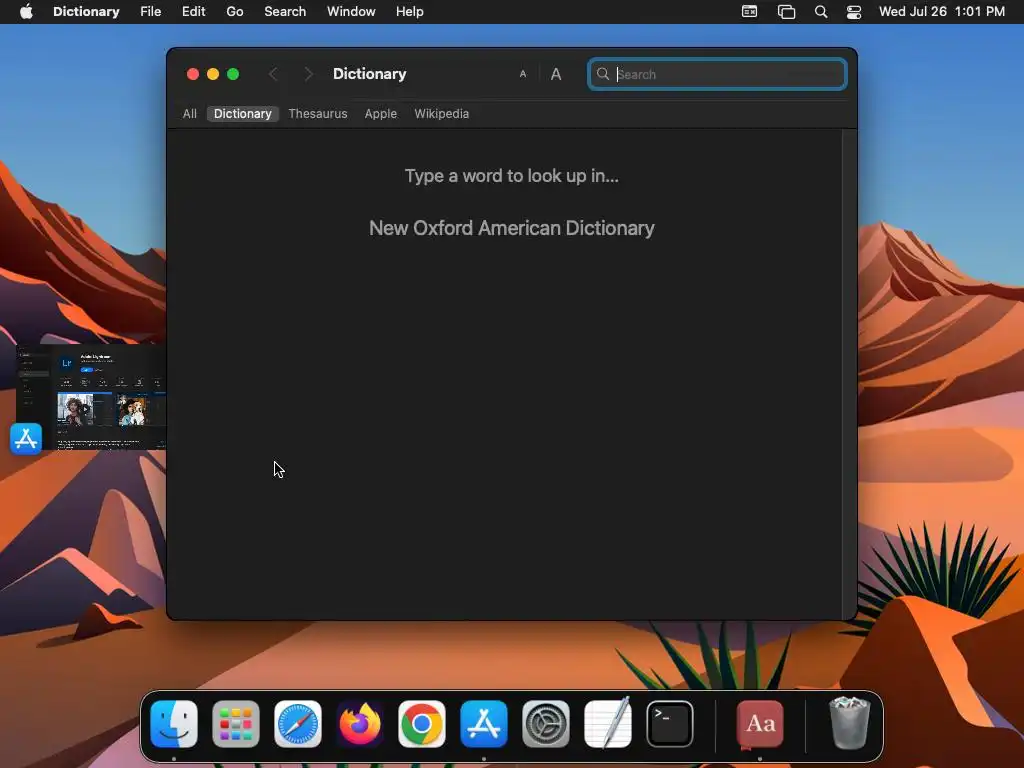1024x768 pixels.
Task: Open the Help menu
Action: pos(409,12)
